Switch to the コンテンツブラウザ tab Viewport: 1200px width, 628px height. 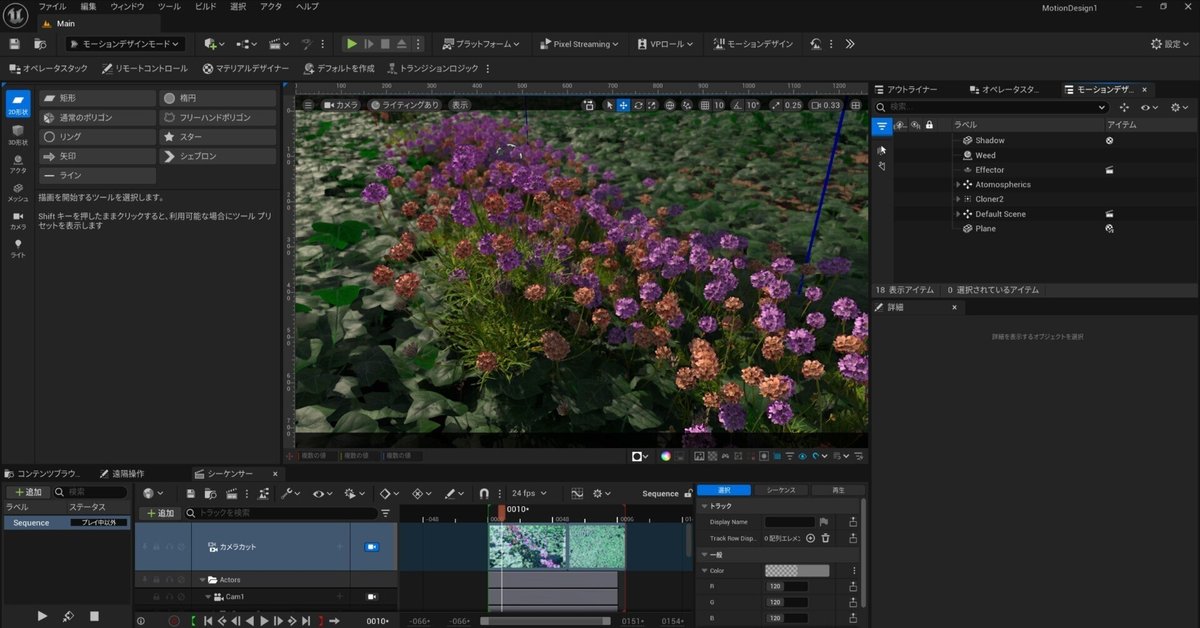(x=42, y=473)
